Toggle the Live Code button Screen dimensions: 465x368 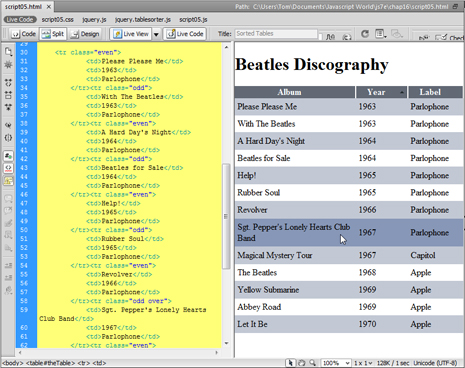coord(185,34)
